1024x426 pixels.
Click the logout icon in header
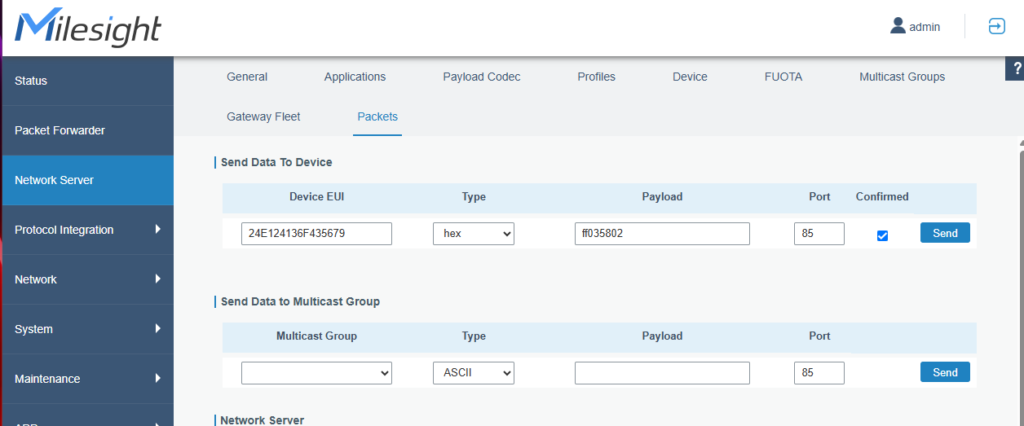tap(996, 27)
